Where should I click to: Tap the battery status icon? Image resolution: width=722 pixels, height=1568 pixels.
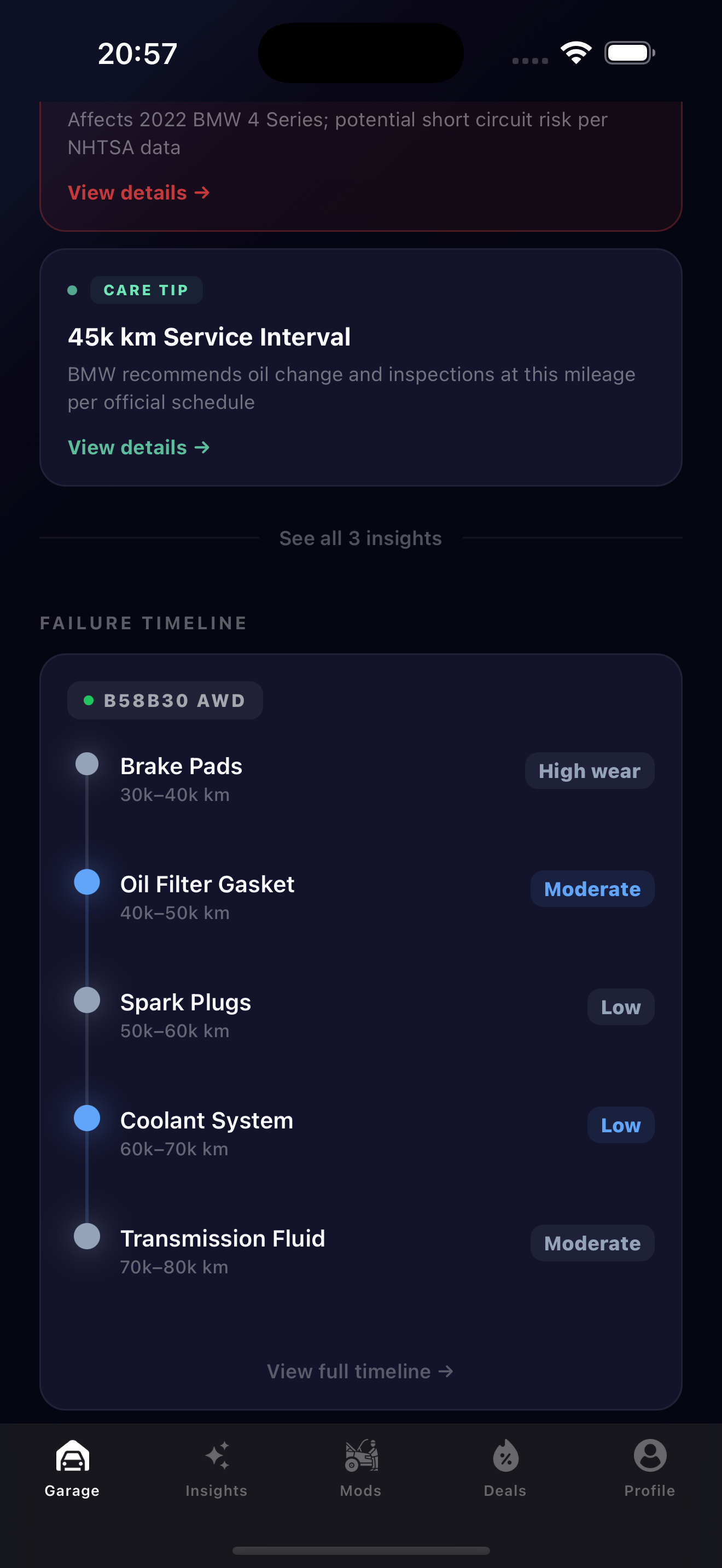[629, 53]
